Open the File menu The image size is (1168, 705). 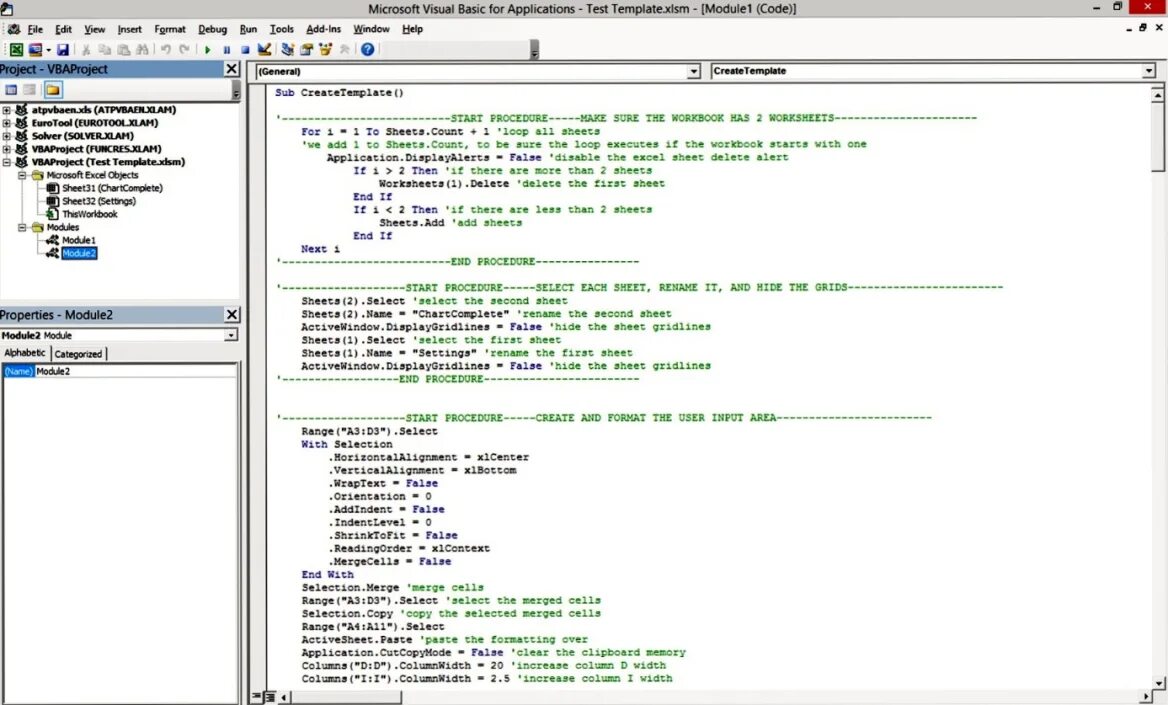[x=35, y=29]
